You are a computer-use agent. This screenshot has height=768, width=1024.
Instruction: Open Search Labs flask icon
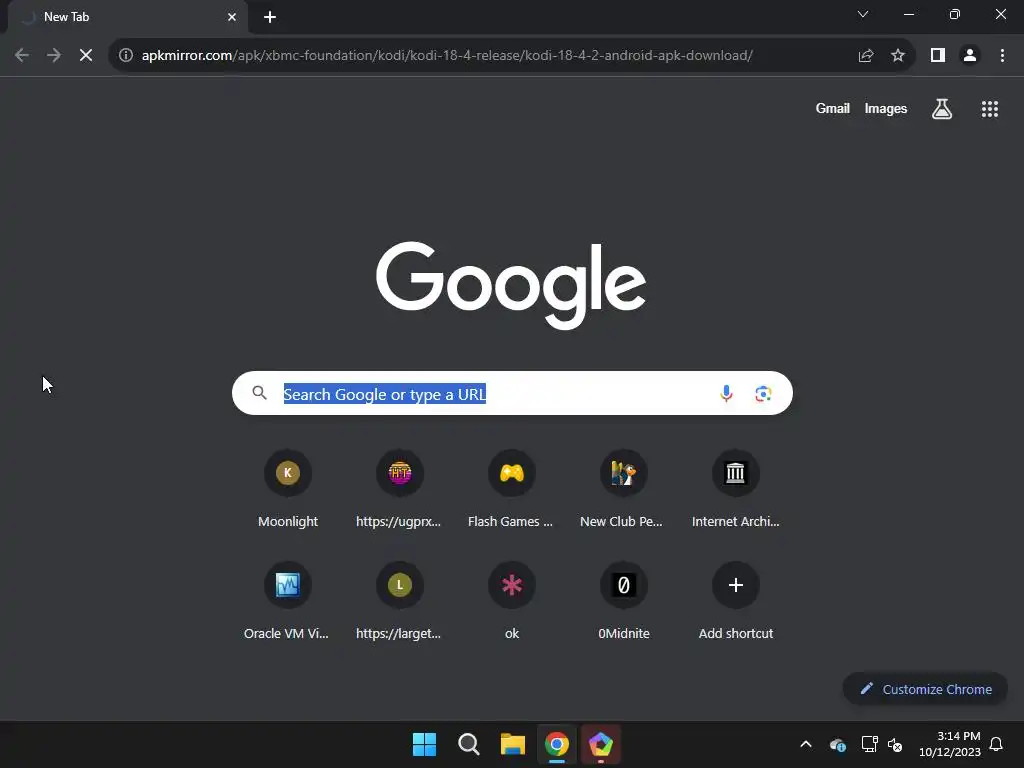coord(942,108)
